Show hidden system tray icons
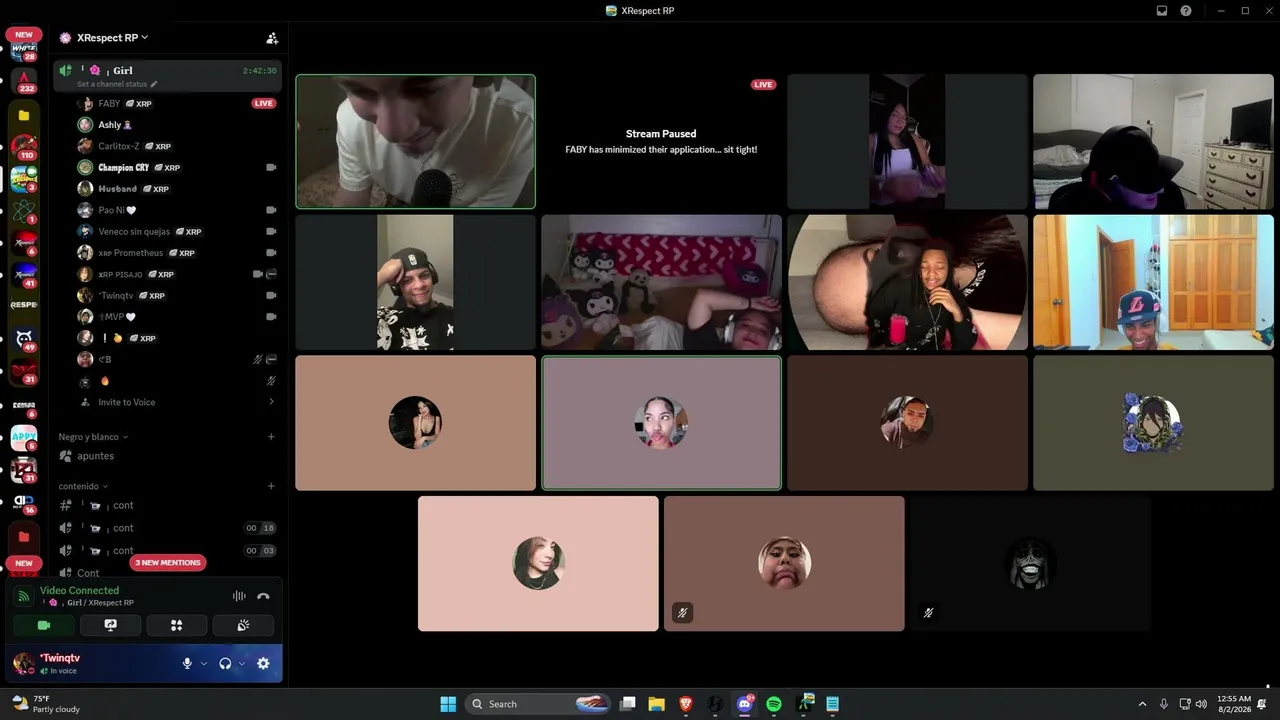This screenshot has width=1280, height=720. tap(1142, 704)
